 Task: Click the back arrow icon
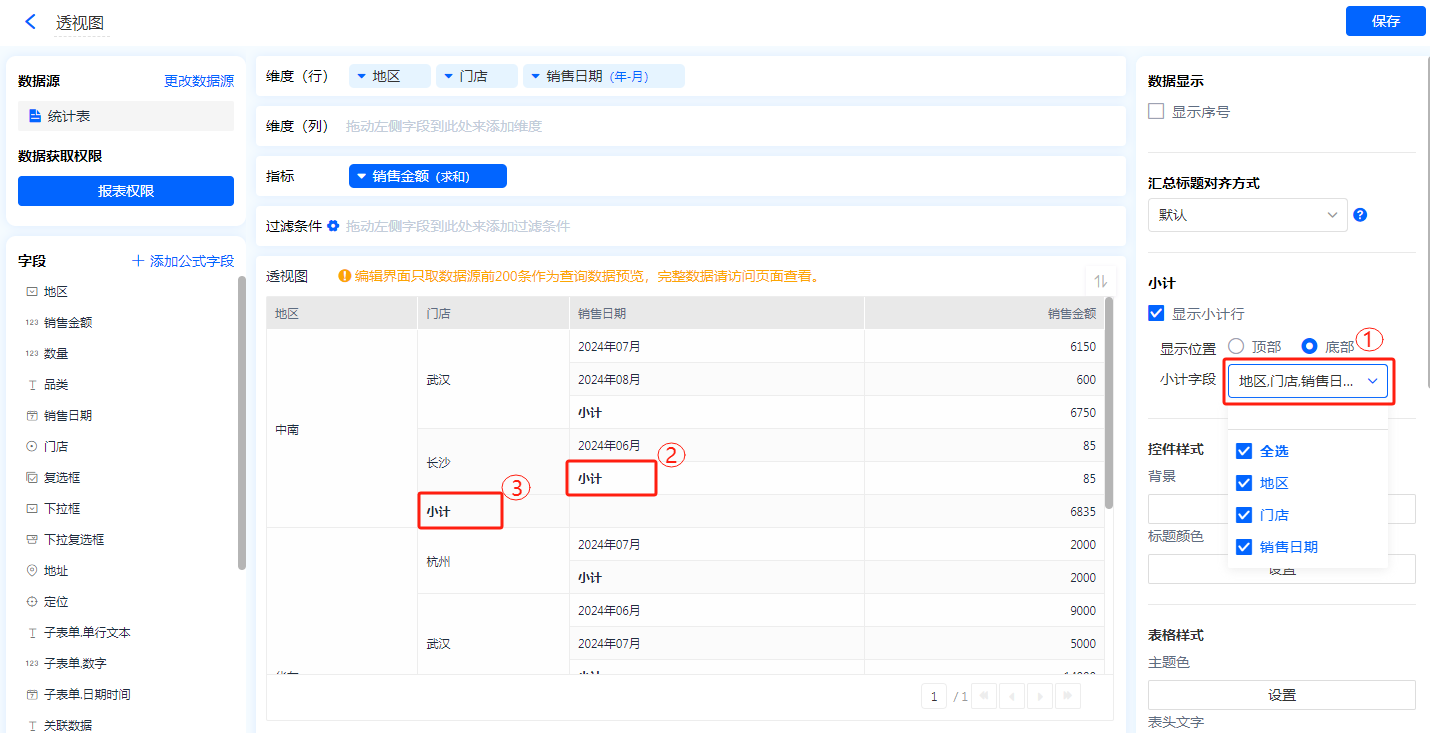(x=30, y=22)
